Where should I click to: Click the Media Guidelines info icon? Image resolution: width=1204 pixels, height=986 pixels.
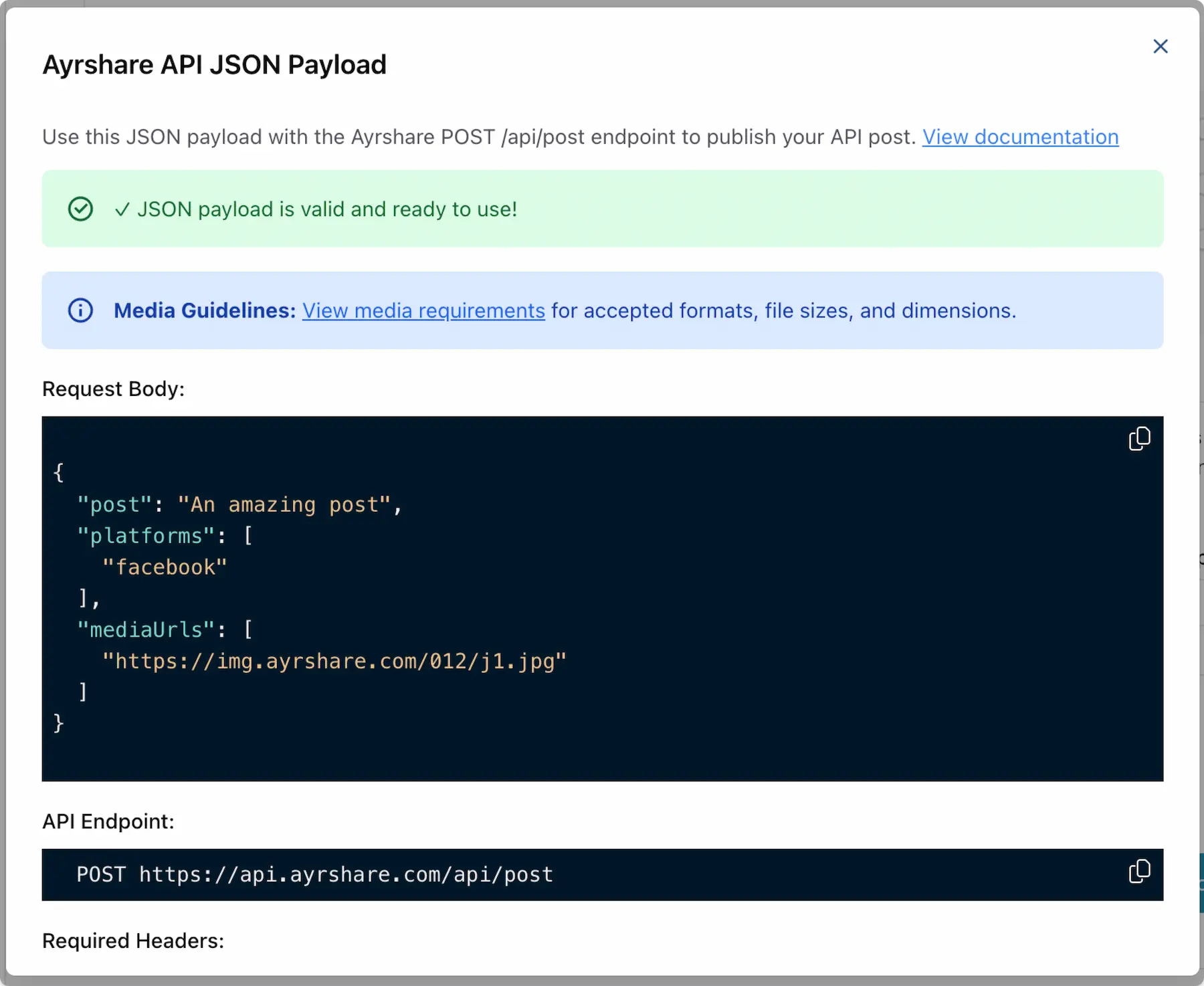tap(80, 310)
